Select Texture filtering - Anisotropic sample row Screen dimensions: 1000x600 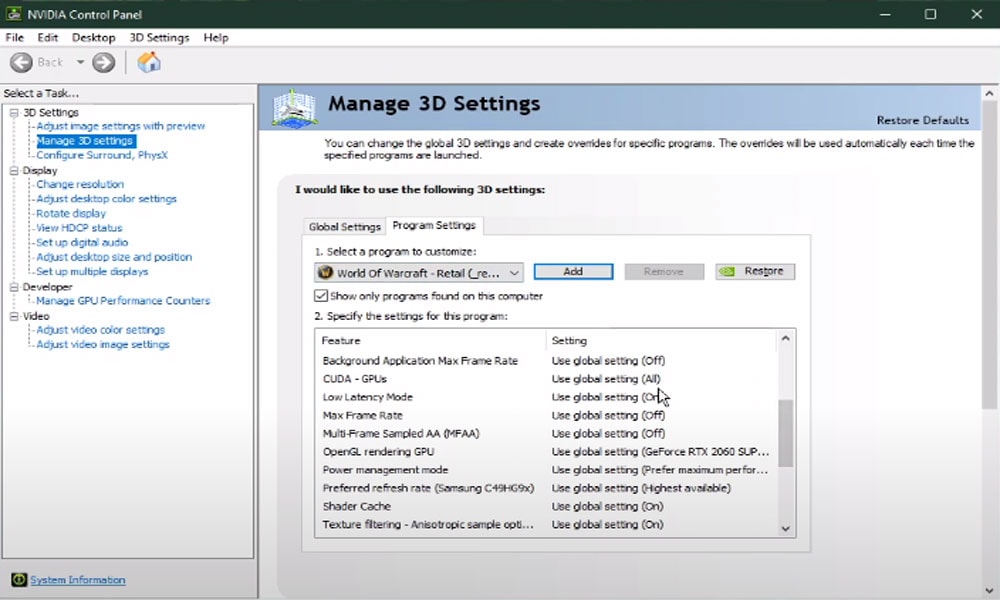546,524
